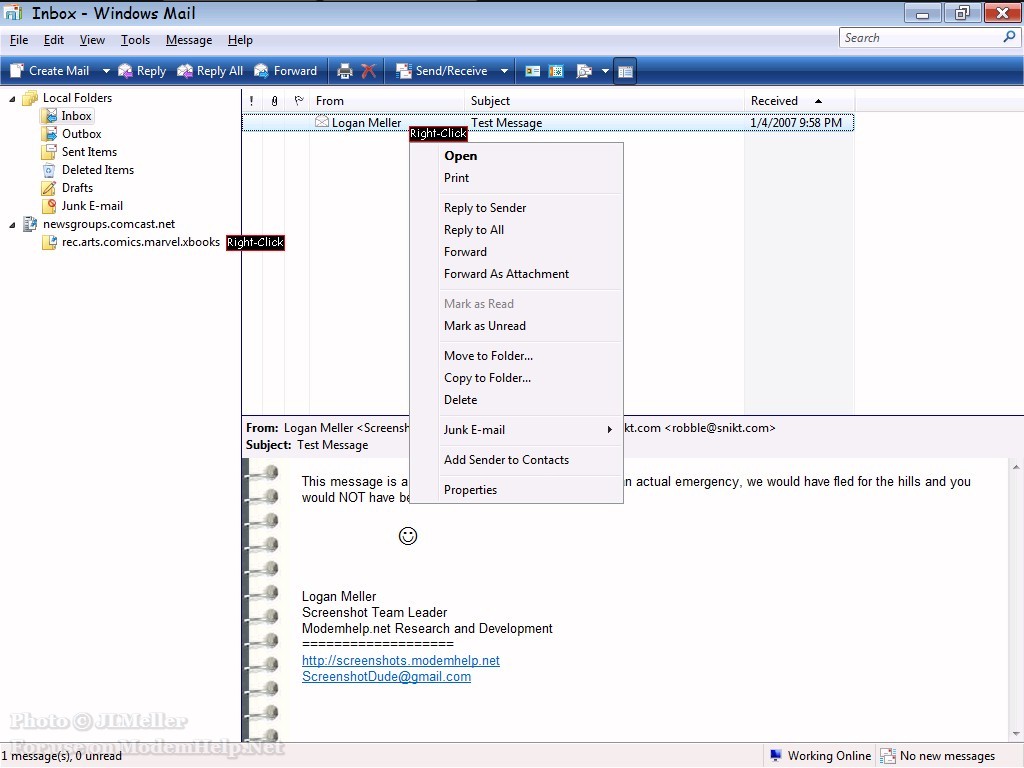Click the preview pane scrollbar up arrow
Screen dimensions: 1024x768
click(1016, 467)
